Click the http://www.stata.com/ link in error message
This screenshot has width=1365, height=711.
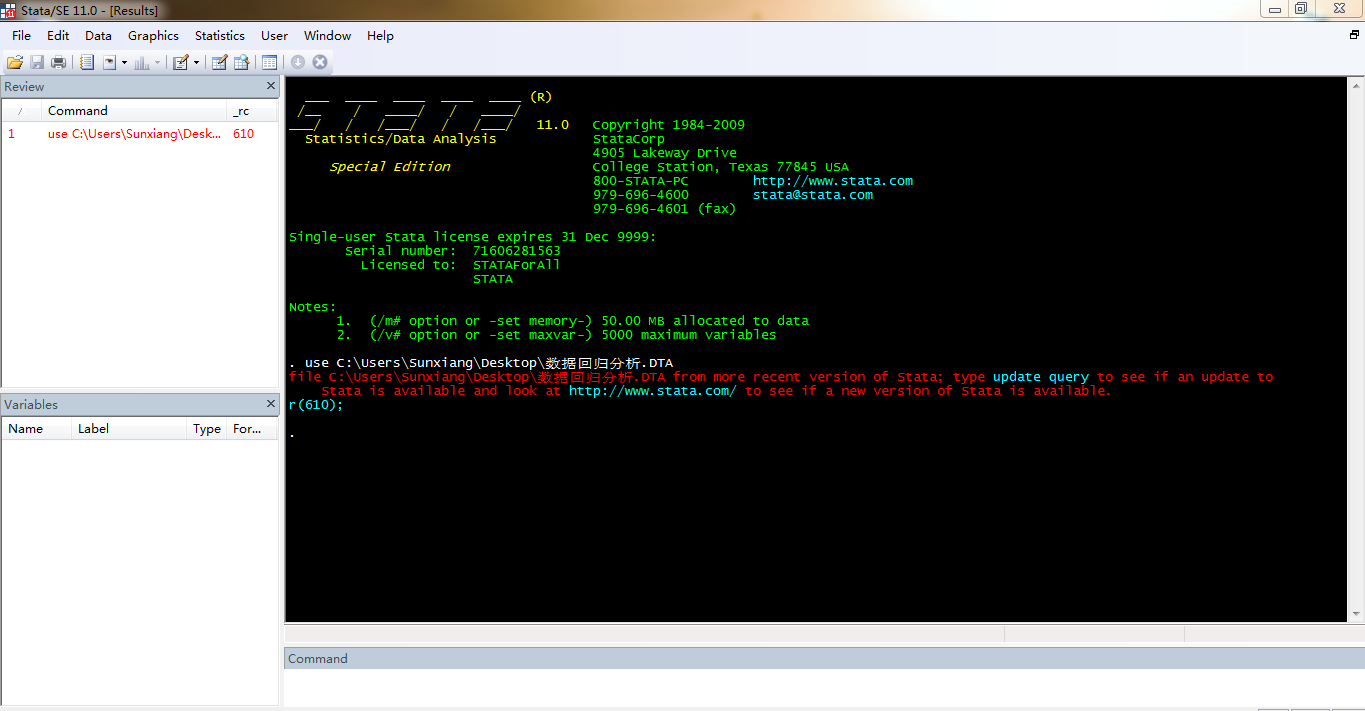(653, 391)
